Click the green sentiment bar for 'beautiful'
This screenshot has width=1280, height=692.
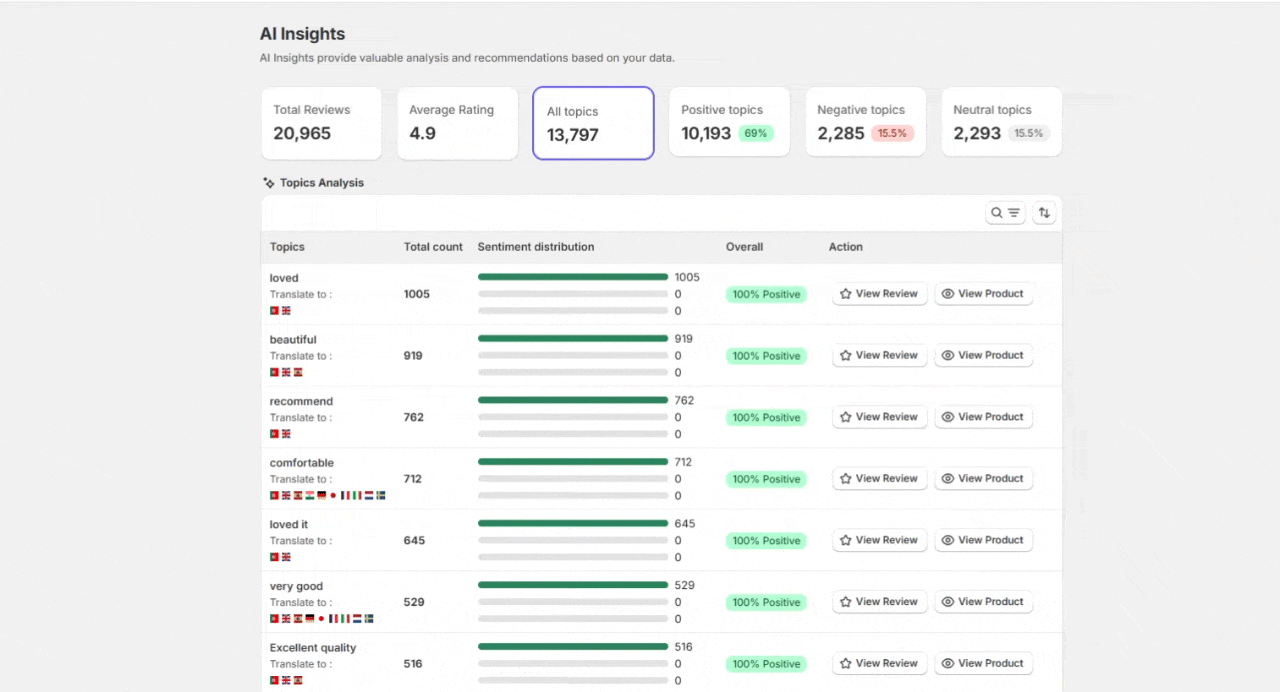(572, 339)
